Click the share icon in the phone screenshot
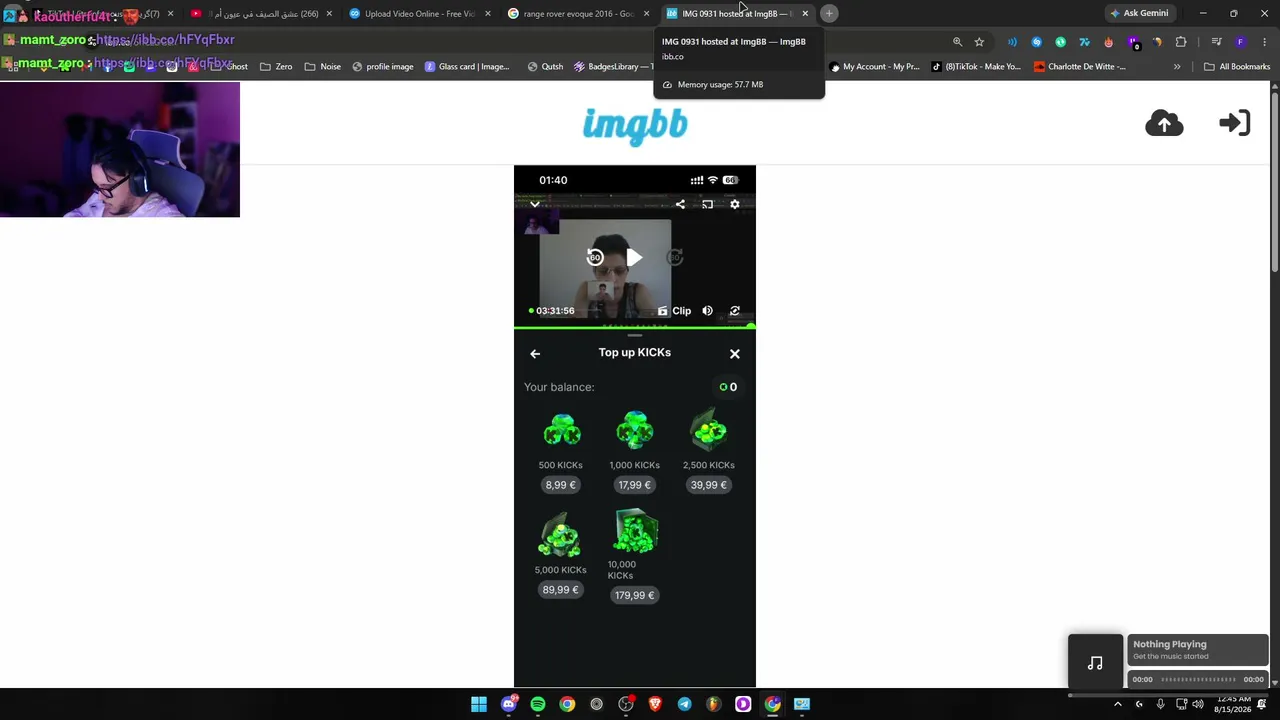 (680, 204)
